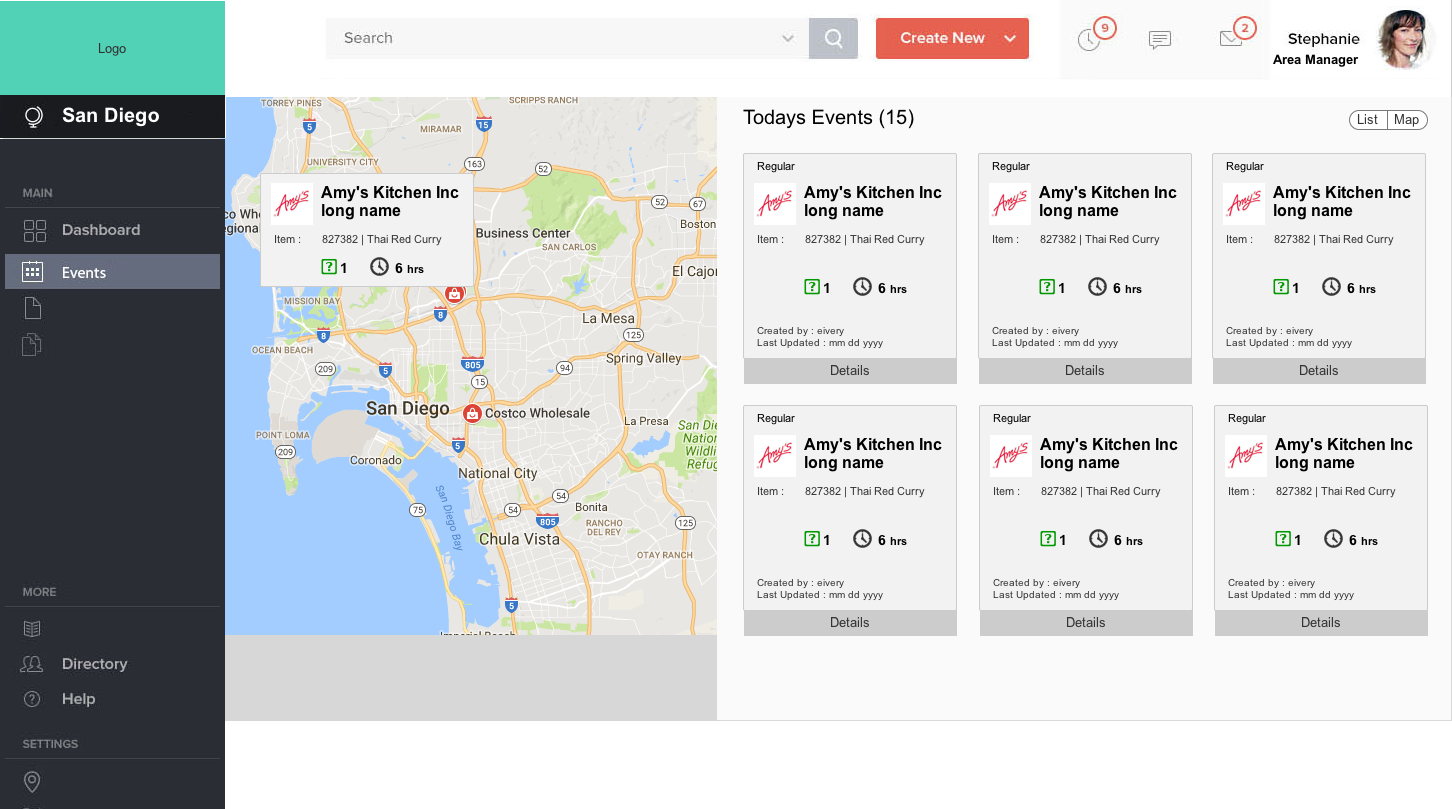Open the mail envelope icon with badge 2
Screen dimensions: 1452x809
pos(1231,39)
